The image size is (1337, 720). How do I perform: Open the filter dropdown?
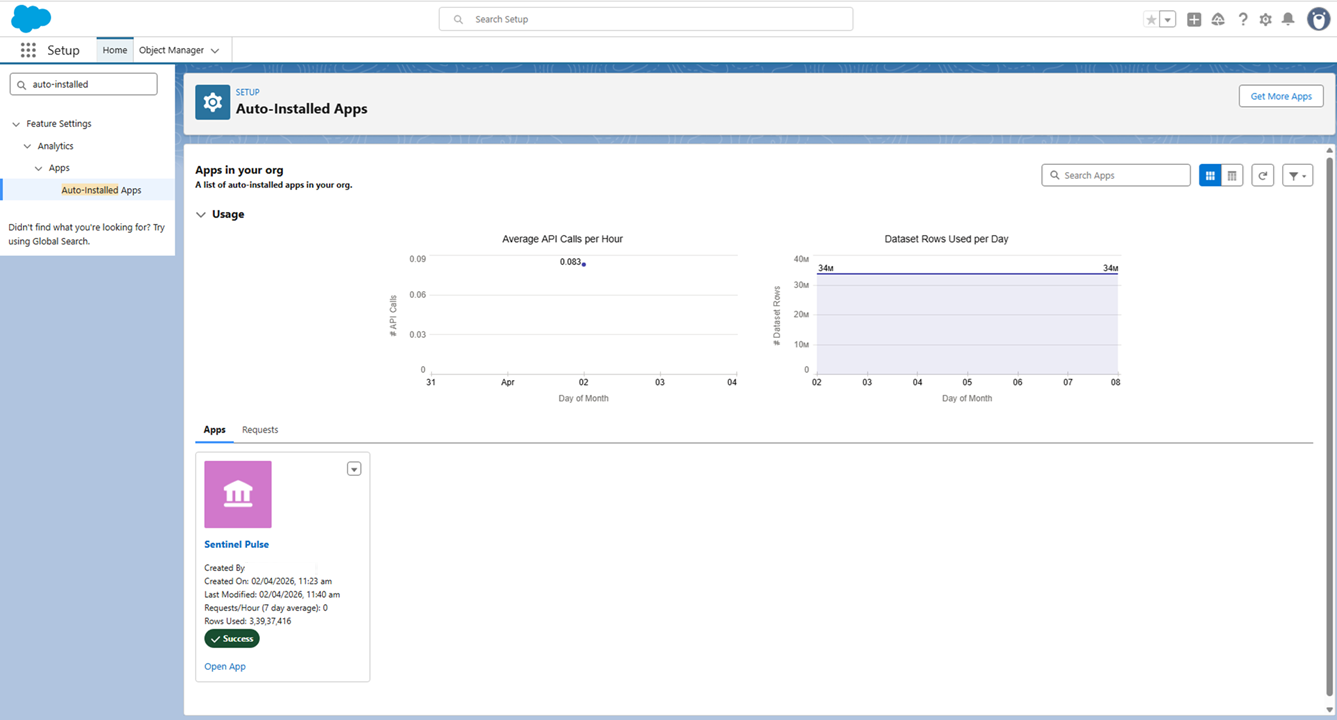coord(1297,175)
